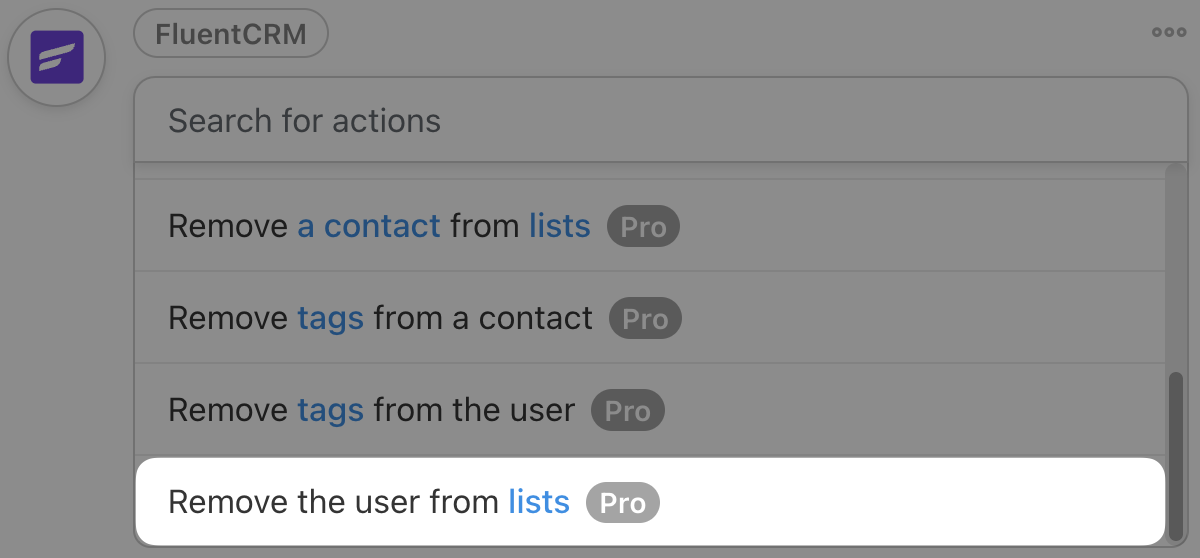
Task: Click the partially hidden action row under the search field
Action: coord(650,172)
